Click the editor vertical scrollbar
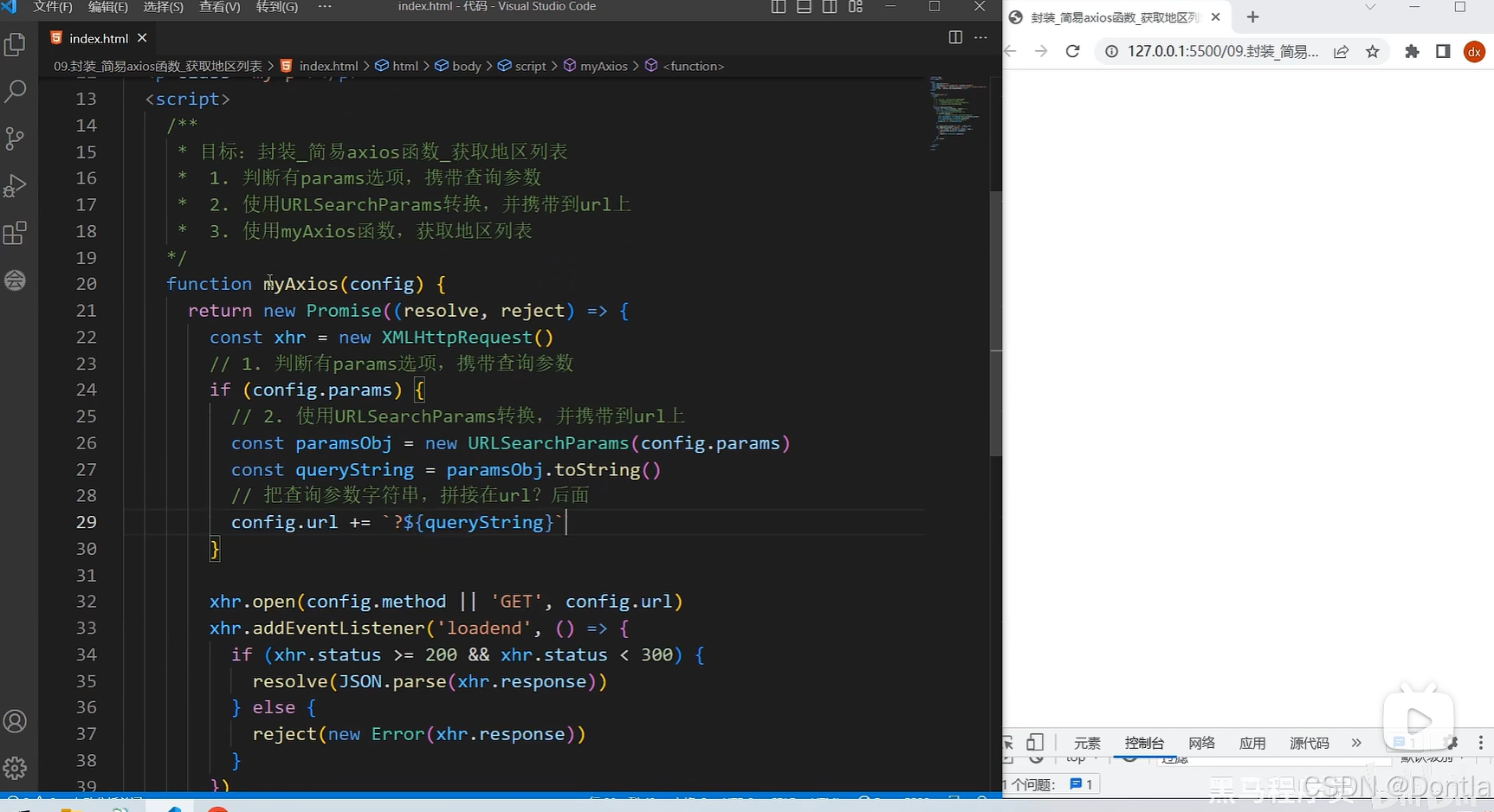1494x812 pixels. pos(996,324)
